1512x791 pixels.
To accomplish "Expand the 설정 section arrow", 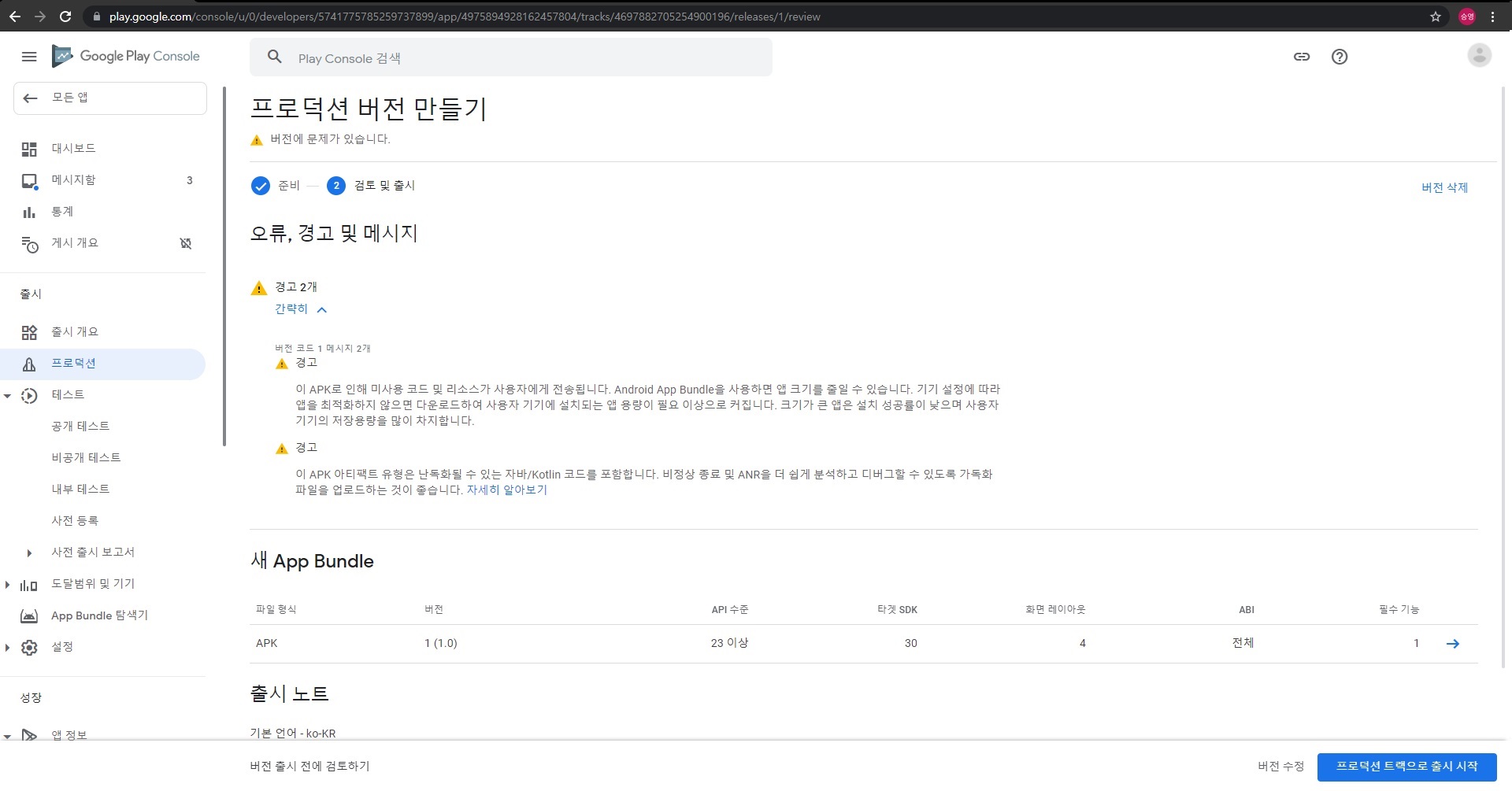I will [x=8, y=648].
